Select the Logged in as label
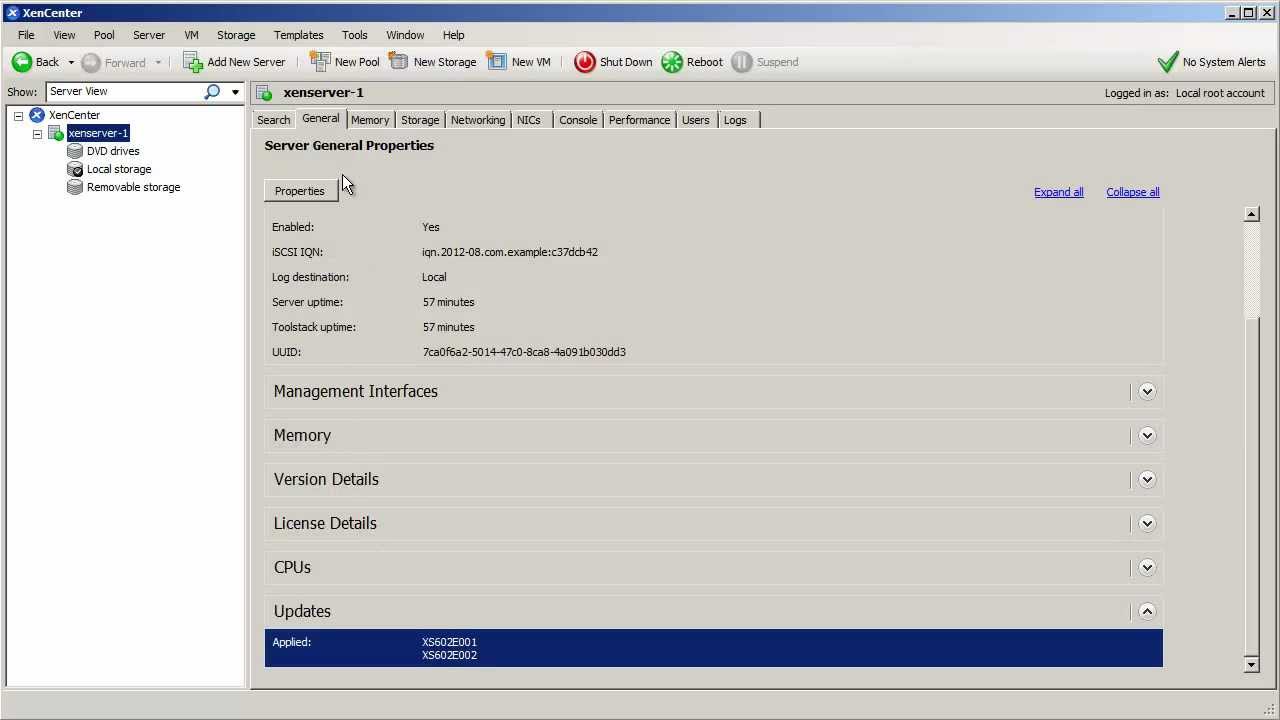Image resolution: width=1280 pixels, height=720 pixels. pos(1137,93)
